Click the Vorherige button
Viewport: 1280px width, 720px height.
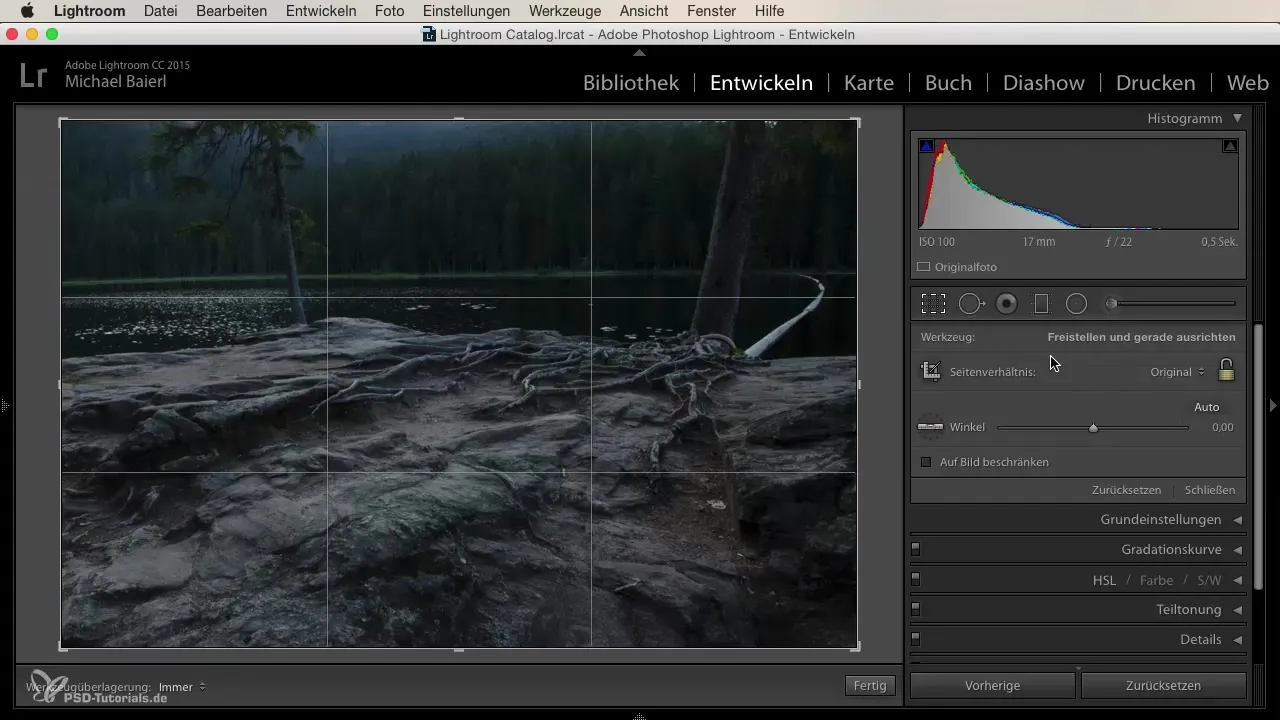[992, 686]
